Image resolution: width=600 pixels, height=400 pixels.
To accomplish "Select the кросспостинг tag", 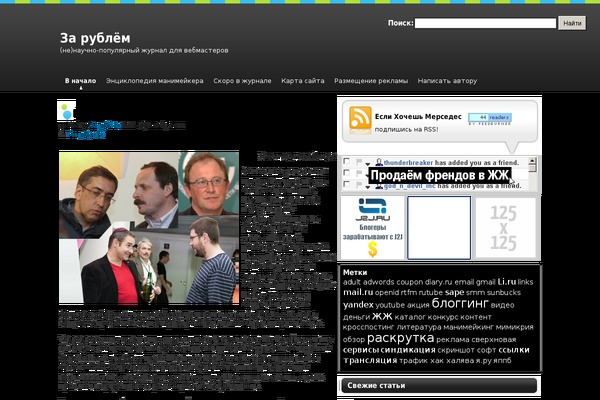I will pyautogui.click(x=368, y=327).
